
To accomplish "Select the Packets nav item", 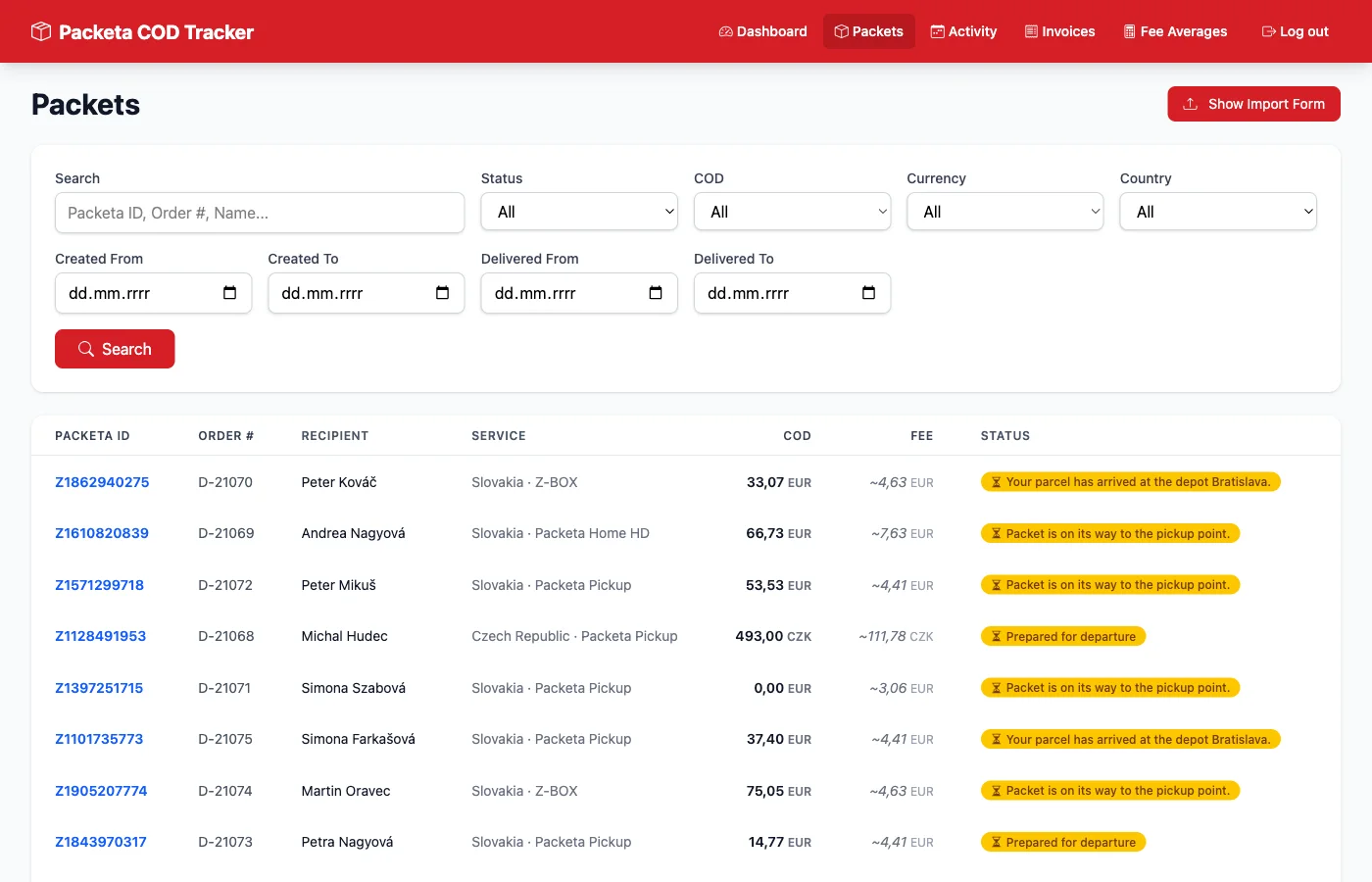I will coord(869,31).
